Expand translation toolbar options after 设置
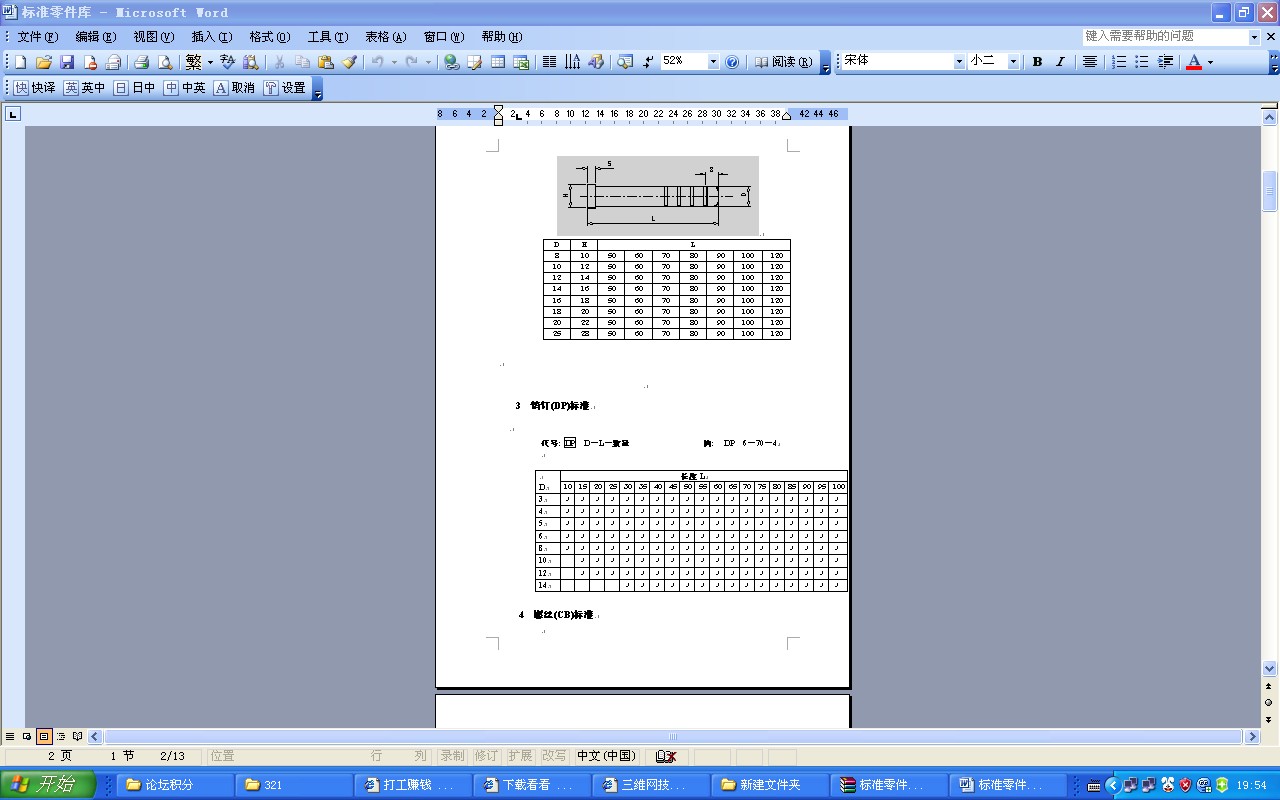Screen dimensions: 1280x800 317,88
